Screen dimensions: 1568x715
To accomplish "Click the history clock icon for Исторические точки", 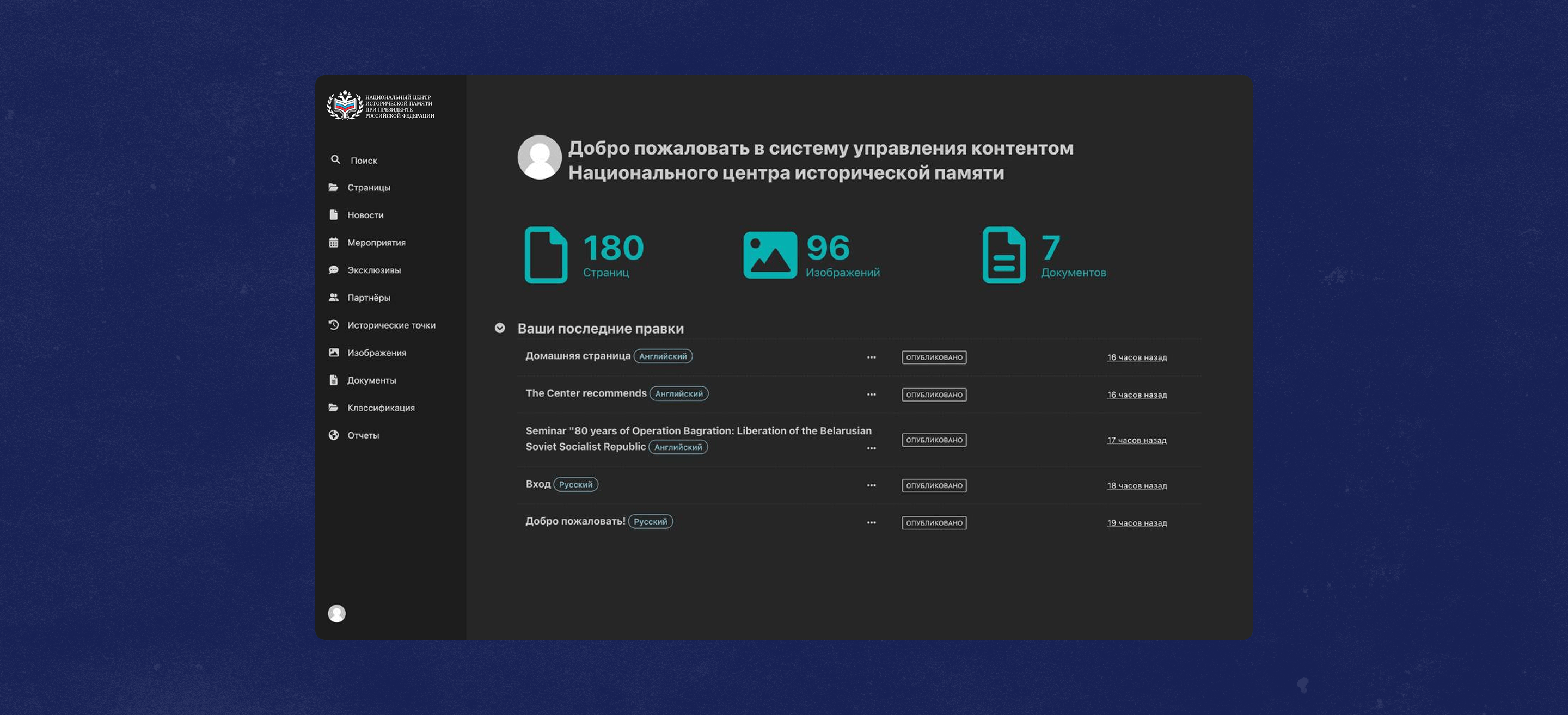I will (334, 325).
